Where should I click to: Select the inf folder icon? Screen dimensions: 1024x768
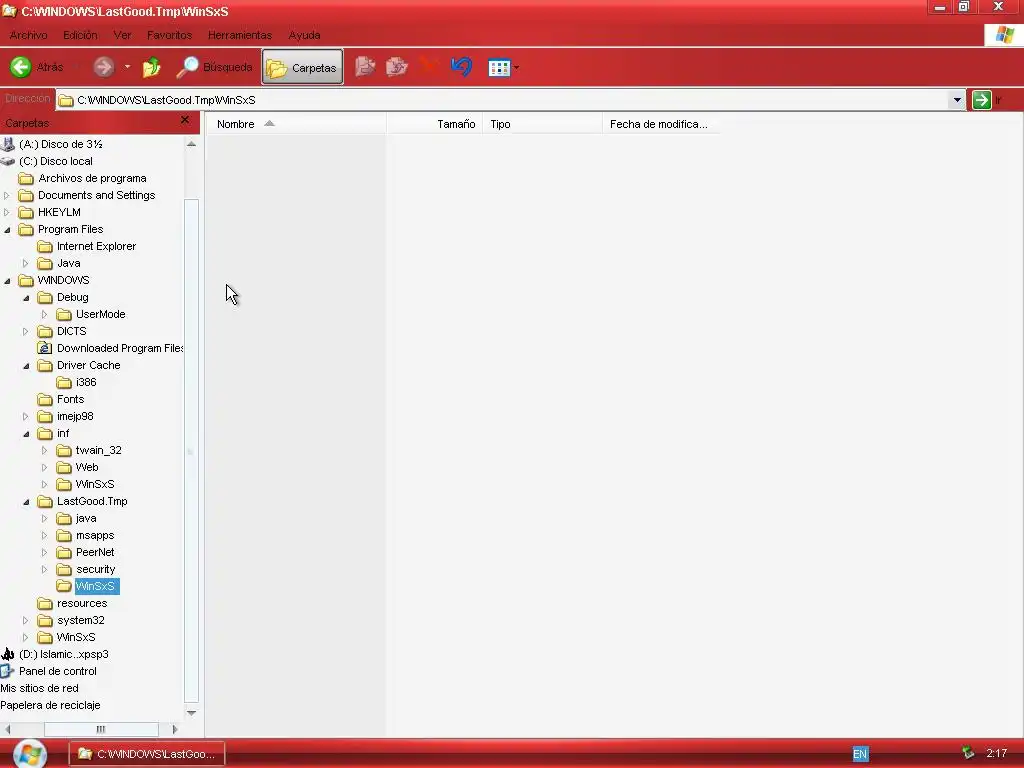click(44, 433)
